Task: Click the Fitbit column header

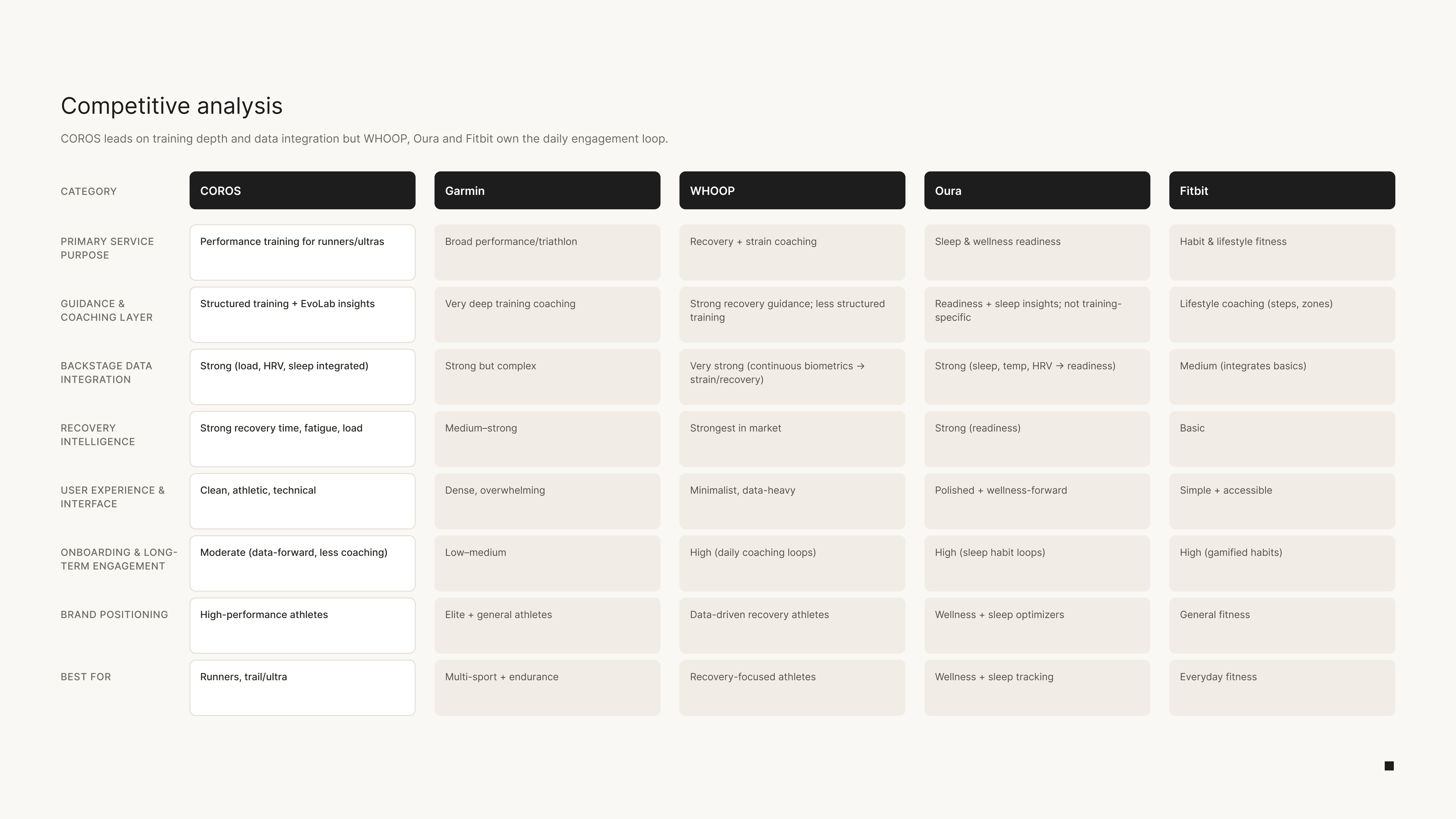Action: (x=1282, y=191)
